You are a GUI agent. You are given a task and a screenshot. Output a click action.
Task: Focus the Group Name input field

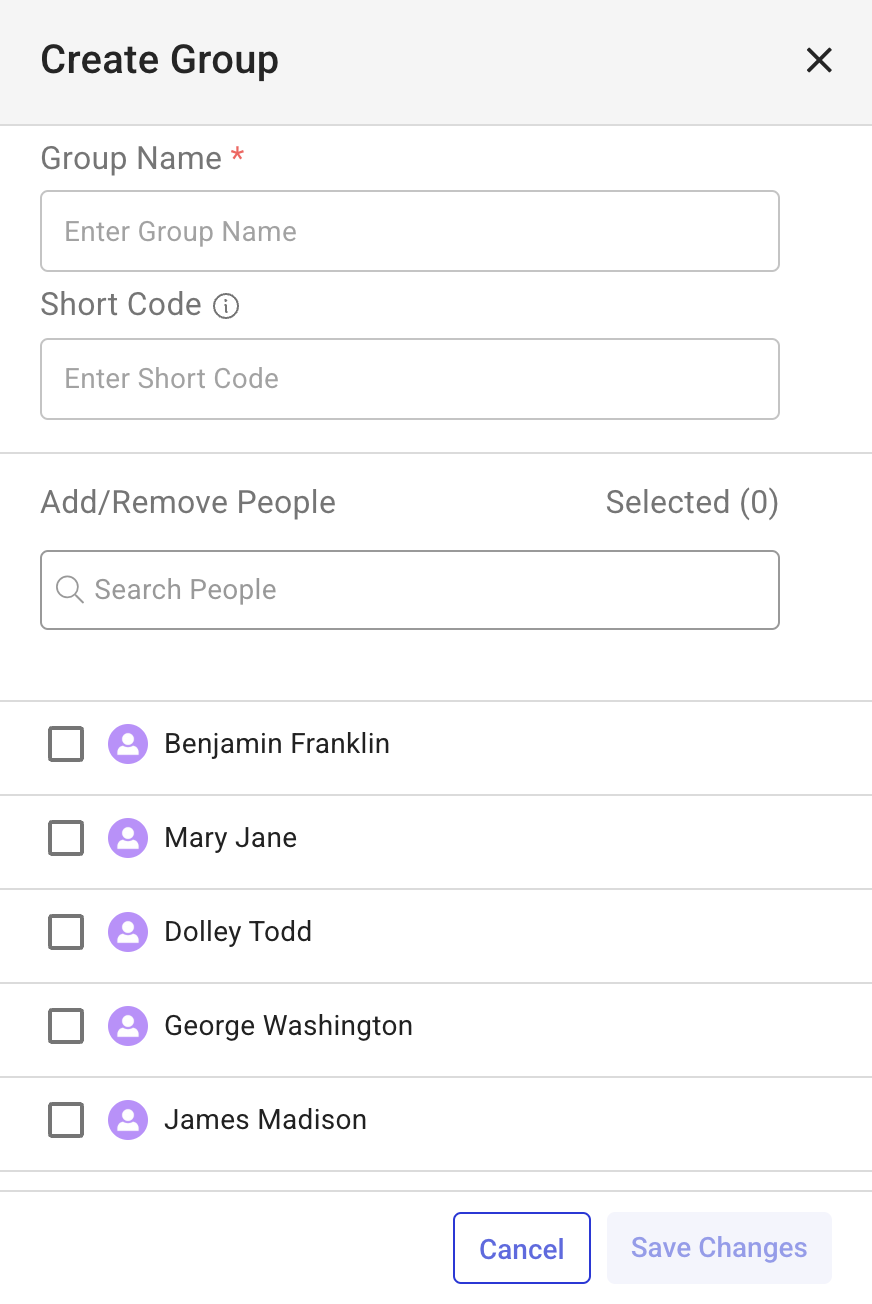point(410,232)
